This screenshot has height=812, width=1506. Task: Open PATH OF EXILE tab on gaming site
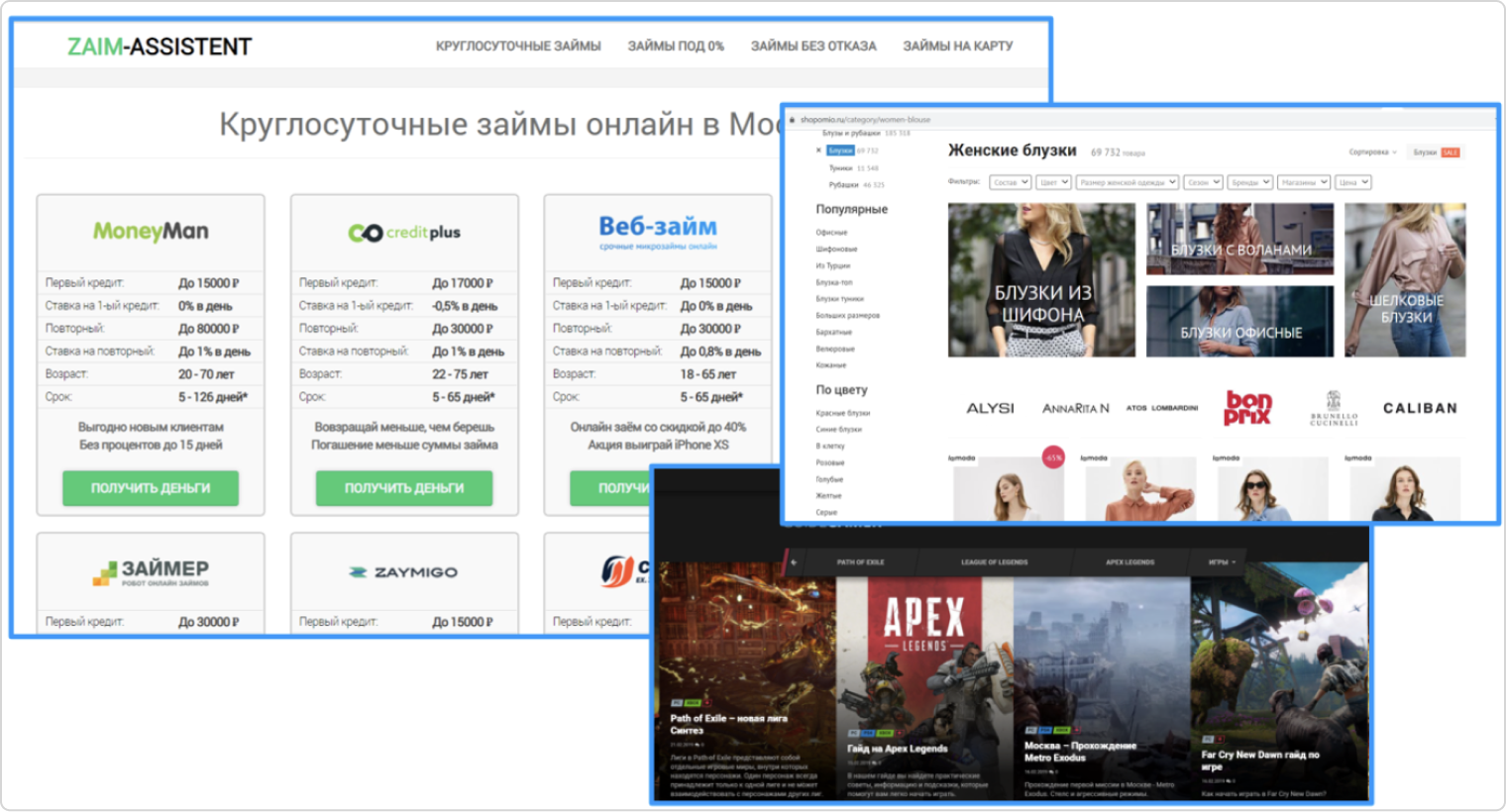(x=860, y=562)
